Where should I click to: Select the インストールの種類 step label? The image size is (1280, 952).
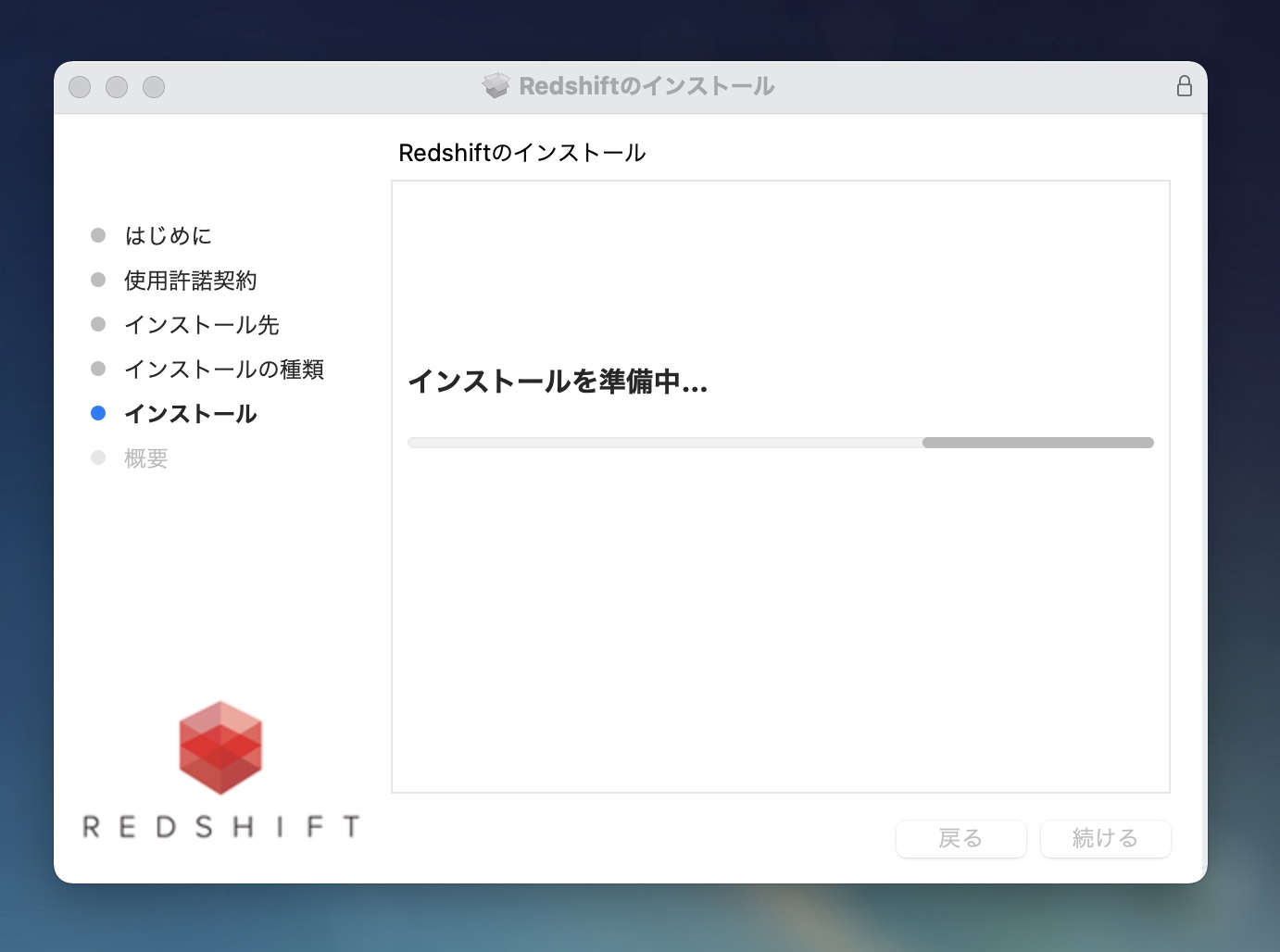pos(223,370)
